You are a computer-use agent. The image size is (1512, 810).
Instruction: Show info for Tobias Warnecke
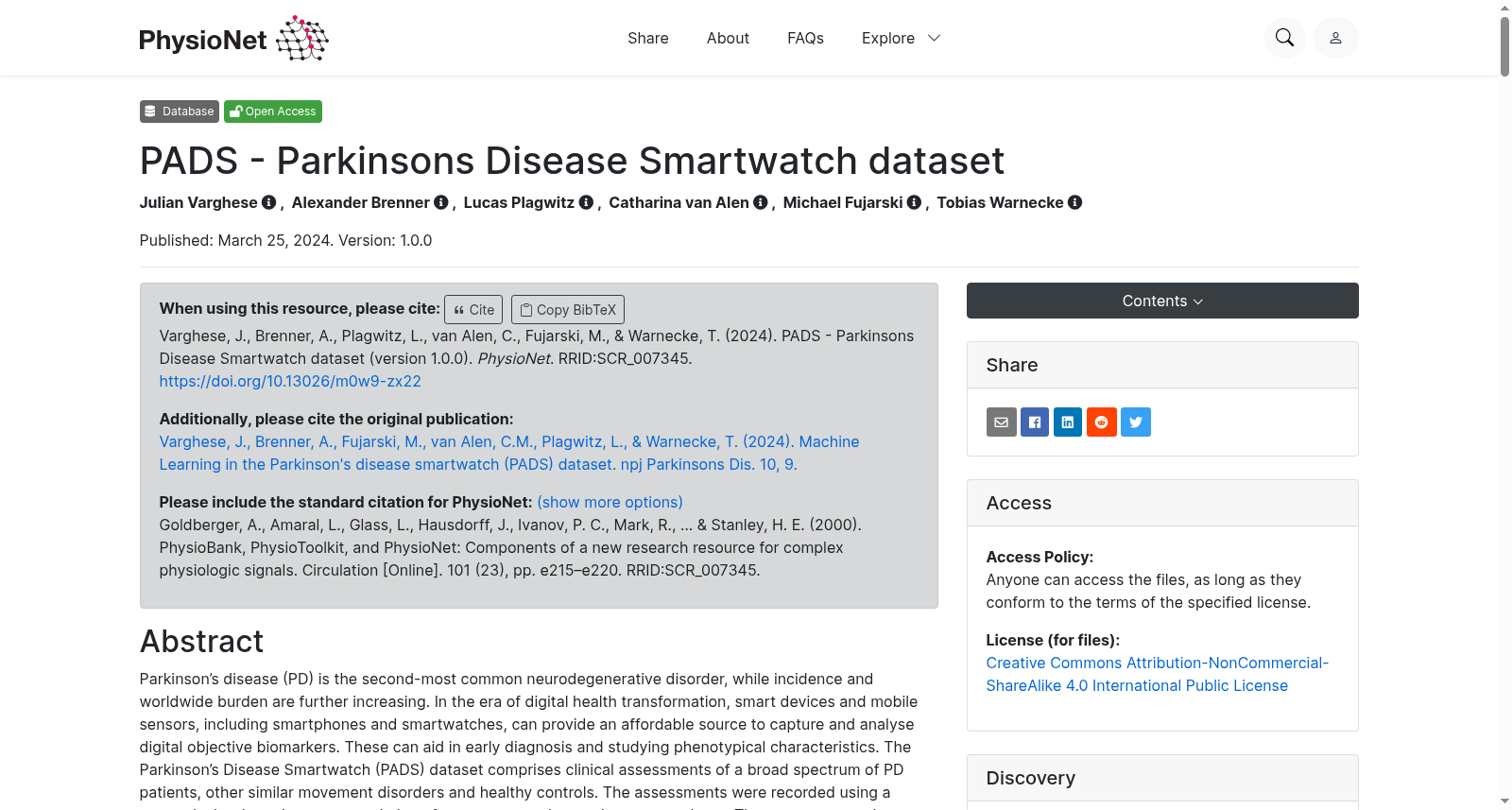(1075, 202)
